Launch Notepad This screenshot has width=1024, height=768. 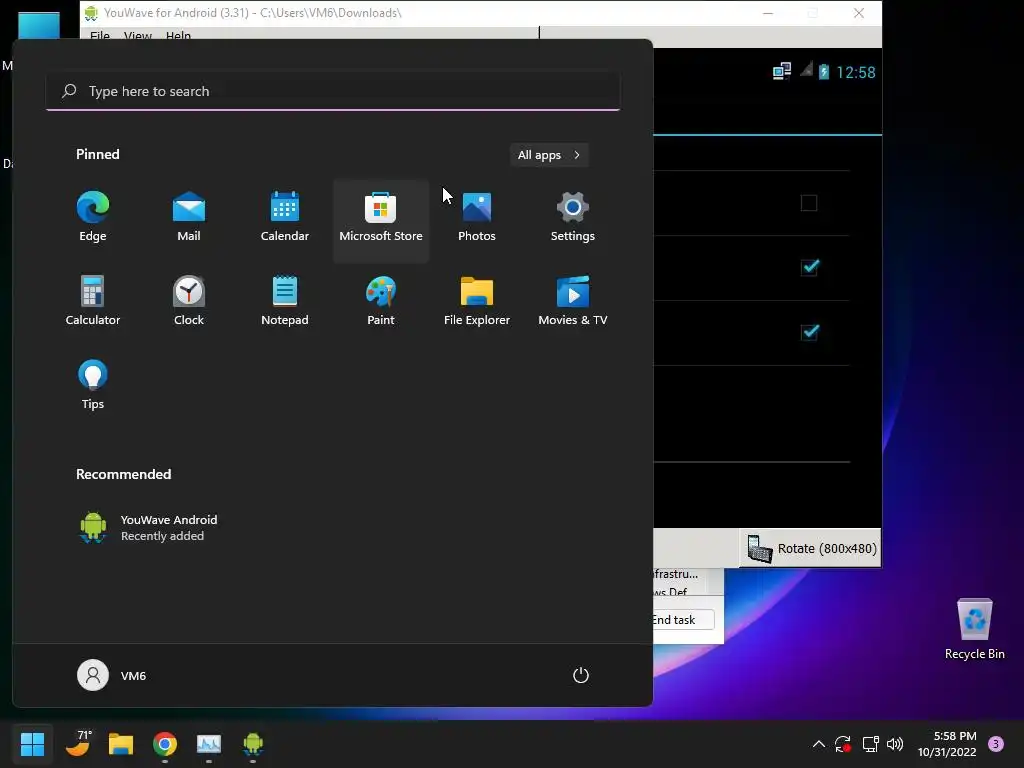285,301
